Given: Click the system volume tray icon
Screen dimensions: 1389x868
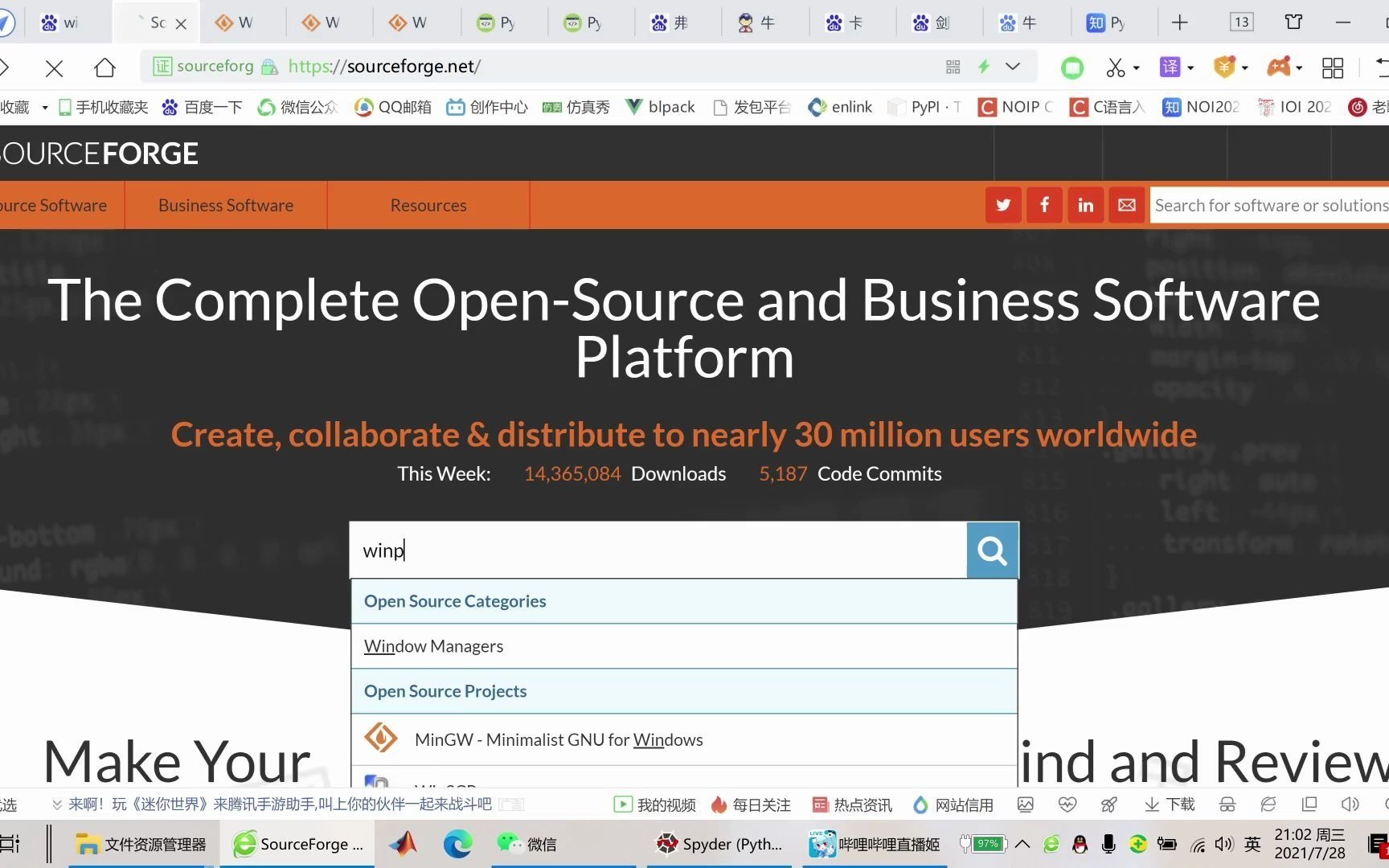Looking at the screenshot, I should (1223, 844).
